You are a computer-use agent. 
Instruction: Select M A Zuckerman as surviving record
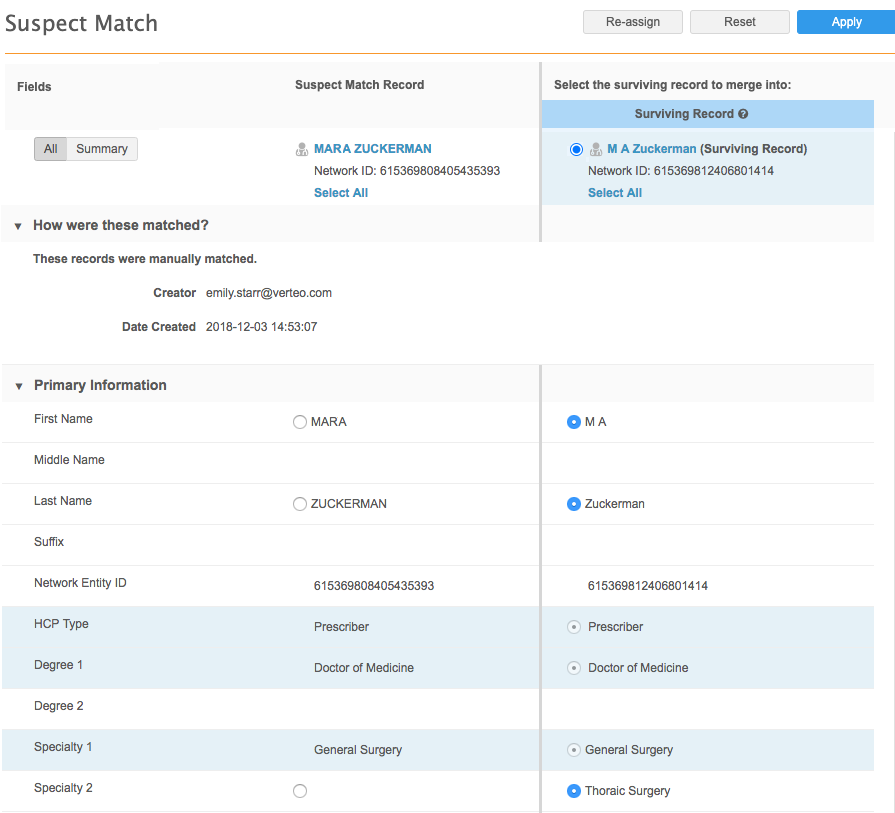[576, 149]
